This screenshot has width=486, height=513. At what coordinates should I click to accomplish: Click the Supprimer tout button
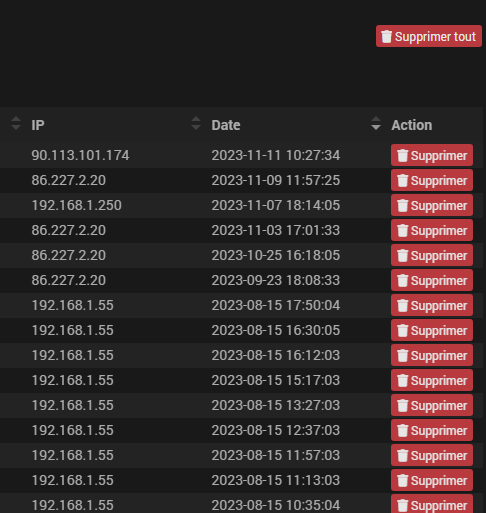[429, 36]
